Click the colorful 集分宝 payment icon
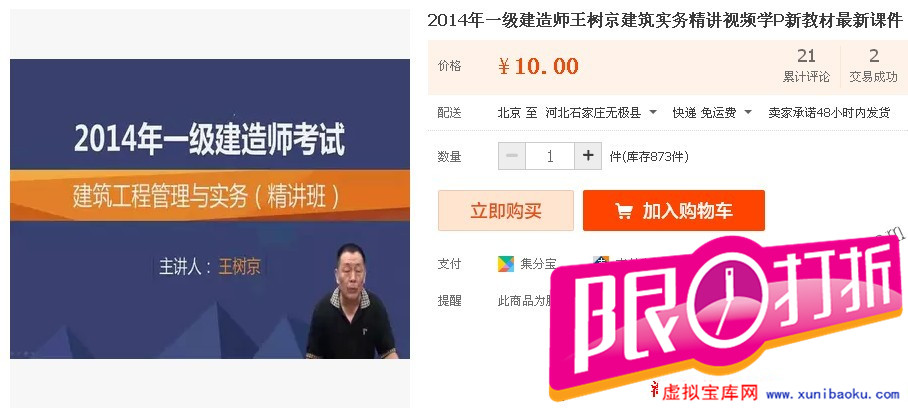Image resolution: width=908 pixels, height=408 pixels. [x=506, y=264]
